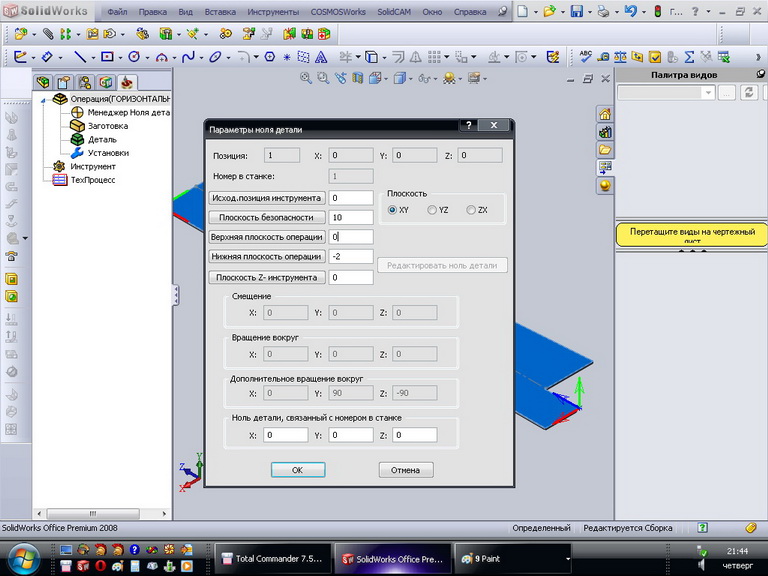Open the Инструменты menu

275,13
